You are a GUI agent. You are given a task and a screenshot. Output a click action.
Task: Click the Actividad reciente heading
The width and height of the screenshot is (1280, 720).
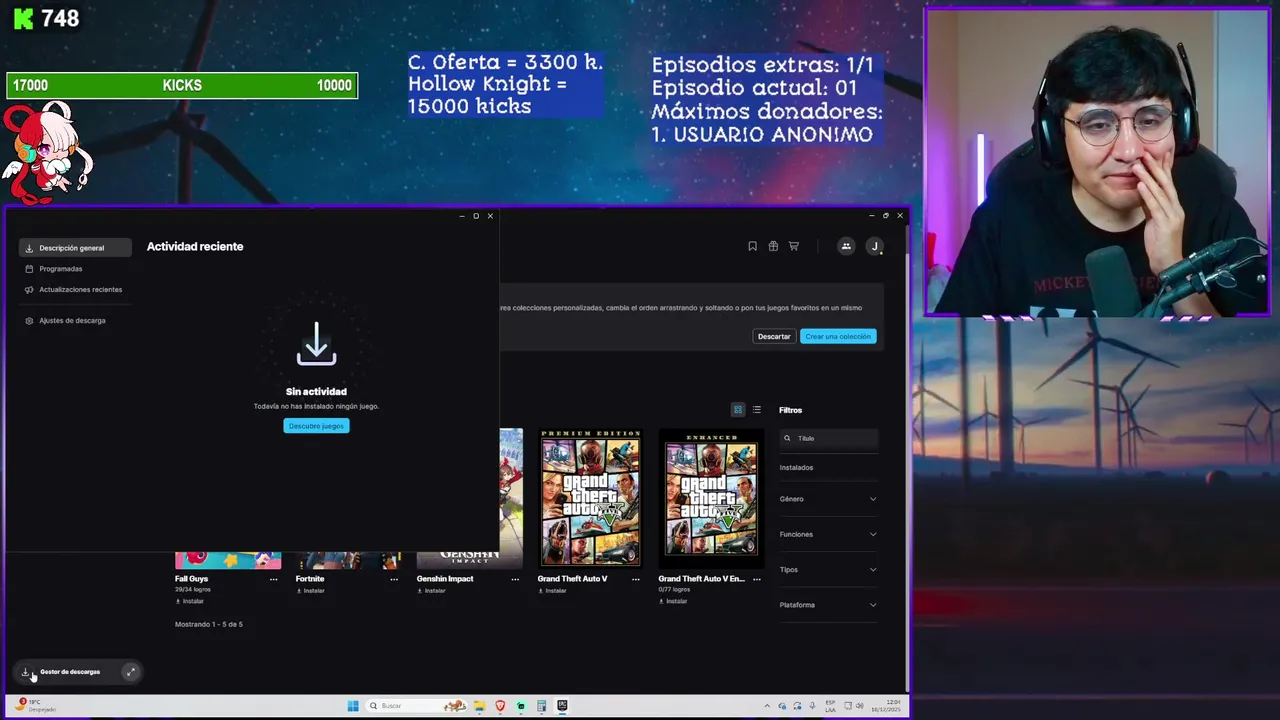[x=195, y=246]
